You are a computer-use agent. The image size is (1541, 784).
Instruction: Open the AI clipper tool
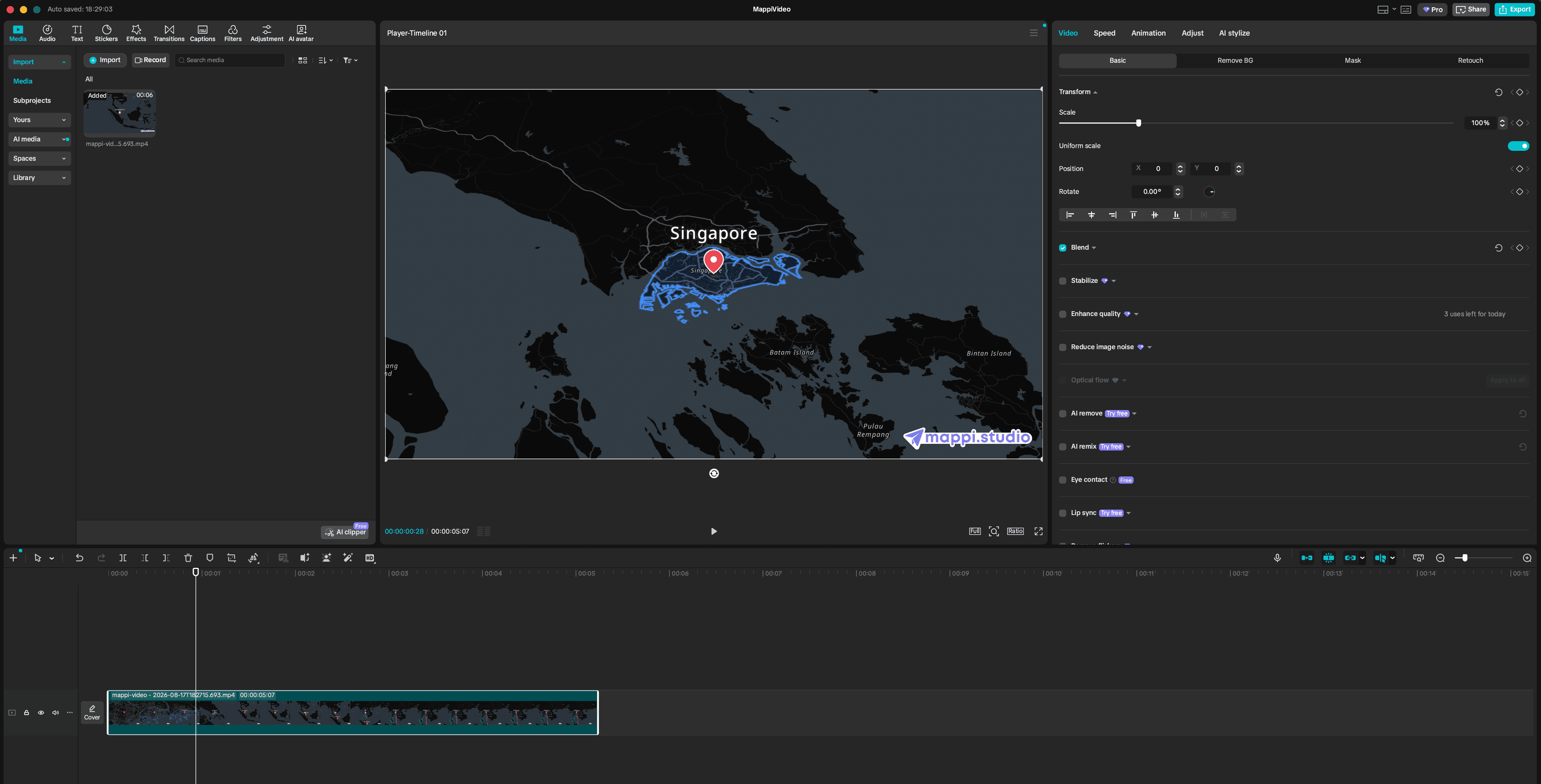[x=345, y=532]
